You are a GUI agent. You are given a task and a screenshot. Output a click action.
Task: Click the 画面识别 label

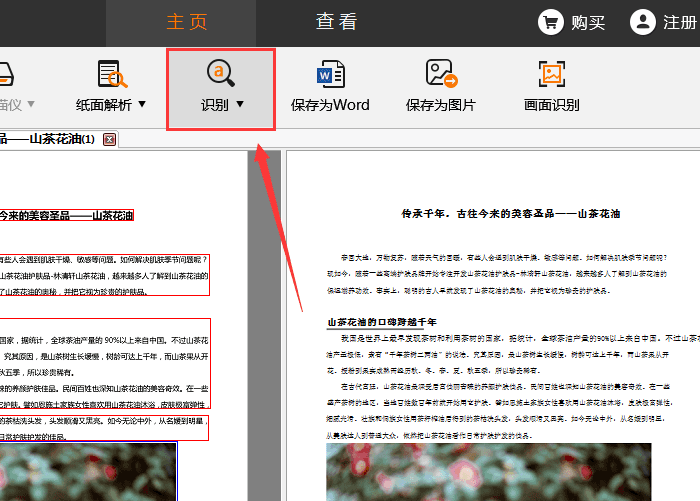tap(552, 105)
